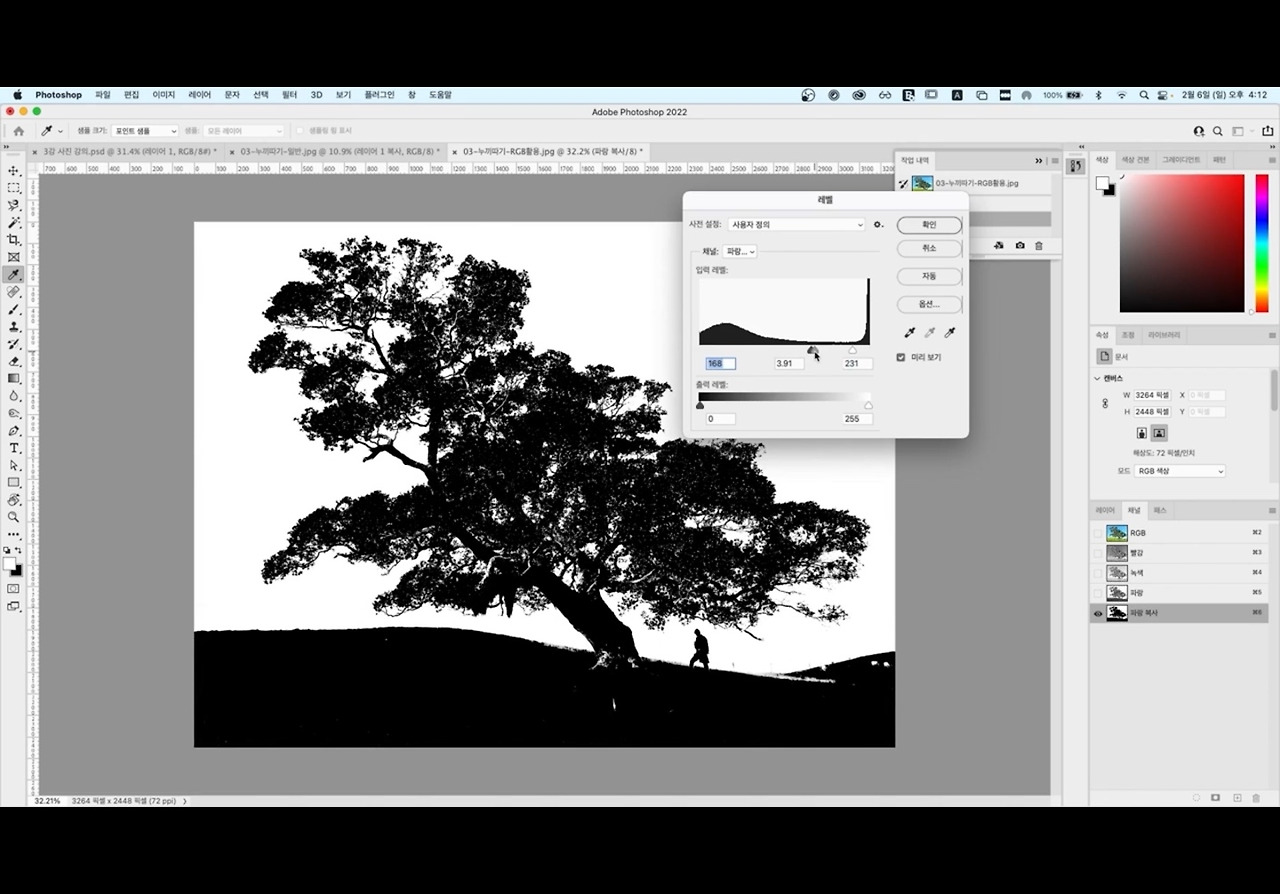Pick the black point eyedropper in Levels
The height and width of the screenshot is (894, 1280).
tap(910, 332)
